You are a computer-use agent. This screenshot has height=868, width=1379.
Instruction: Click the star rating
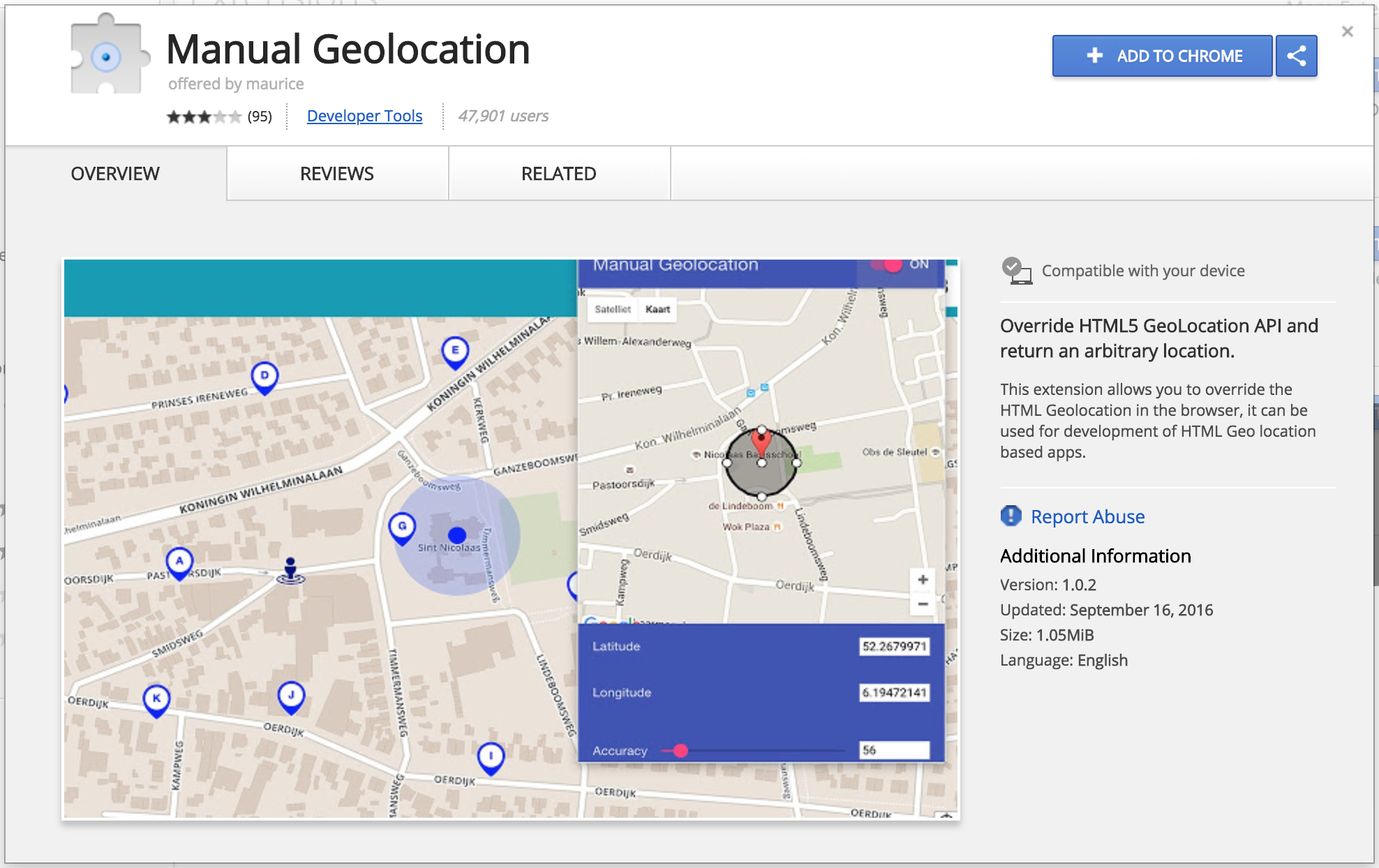click(x=203, y=117)
